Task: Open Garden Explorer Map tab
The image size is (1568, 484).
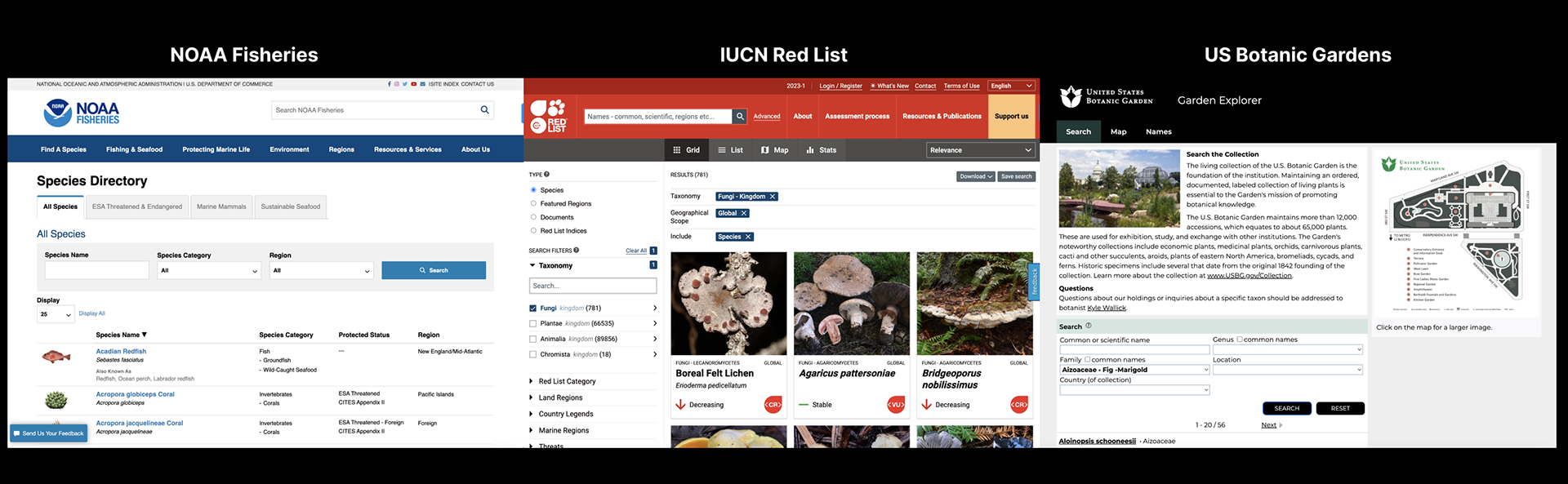Action: point(1119,131)
